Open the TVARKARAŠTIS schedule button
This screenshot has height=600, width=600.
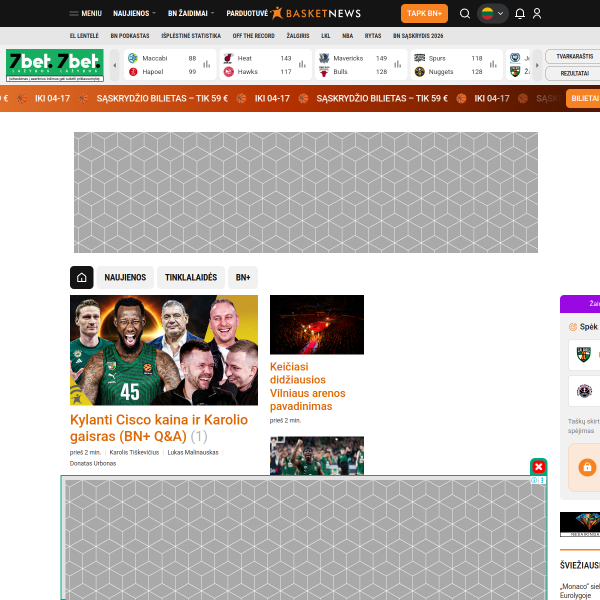(x=574, y=57)
